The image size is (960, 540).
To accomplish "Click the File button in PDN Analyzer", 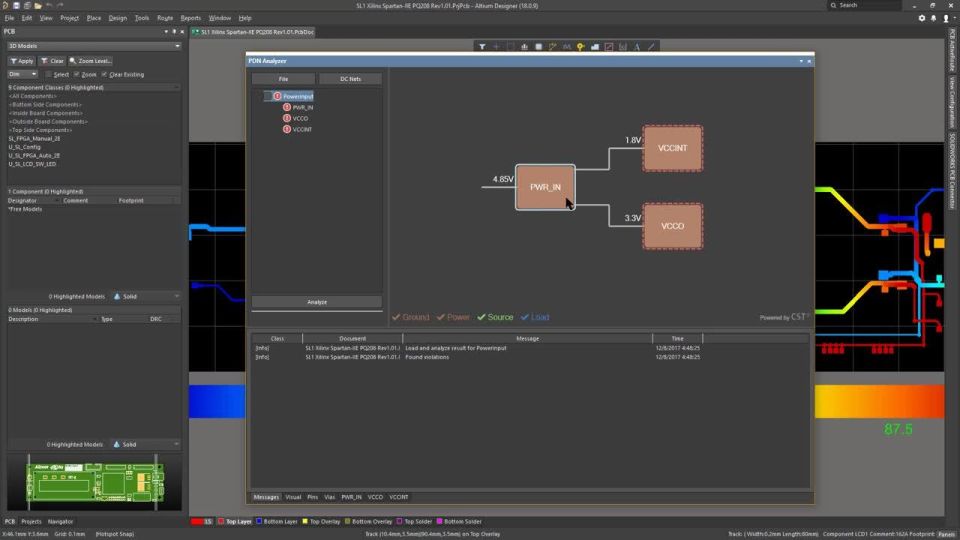I will coord(283,79).
